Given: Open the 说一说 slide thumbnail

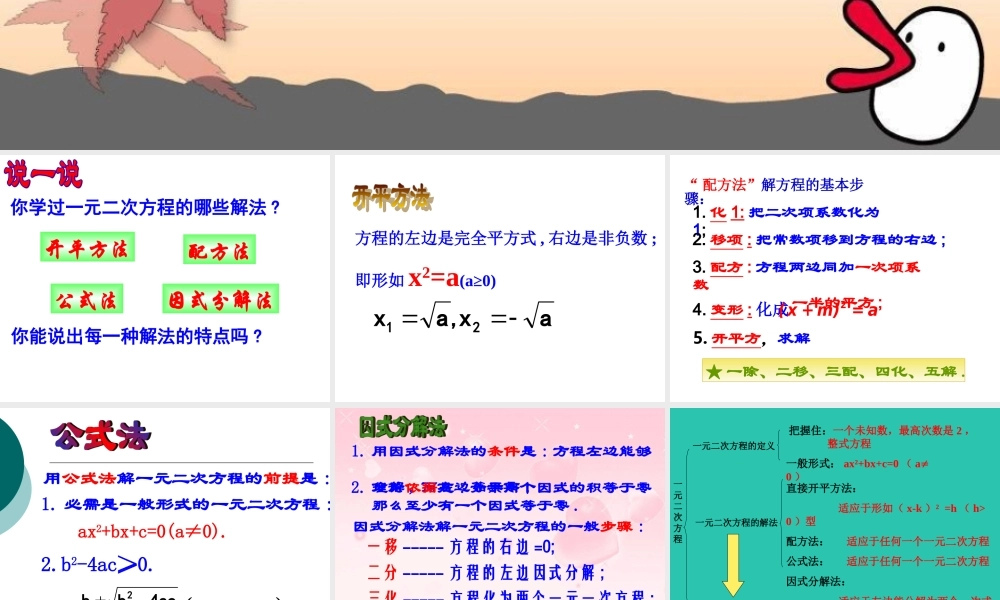Looking at the screenshot, I should tap(165, 278).
